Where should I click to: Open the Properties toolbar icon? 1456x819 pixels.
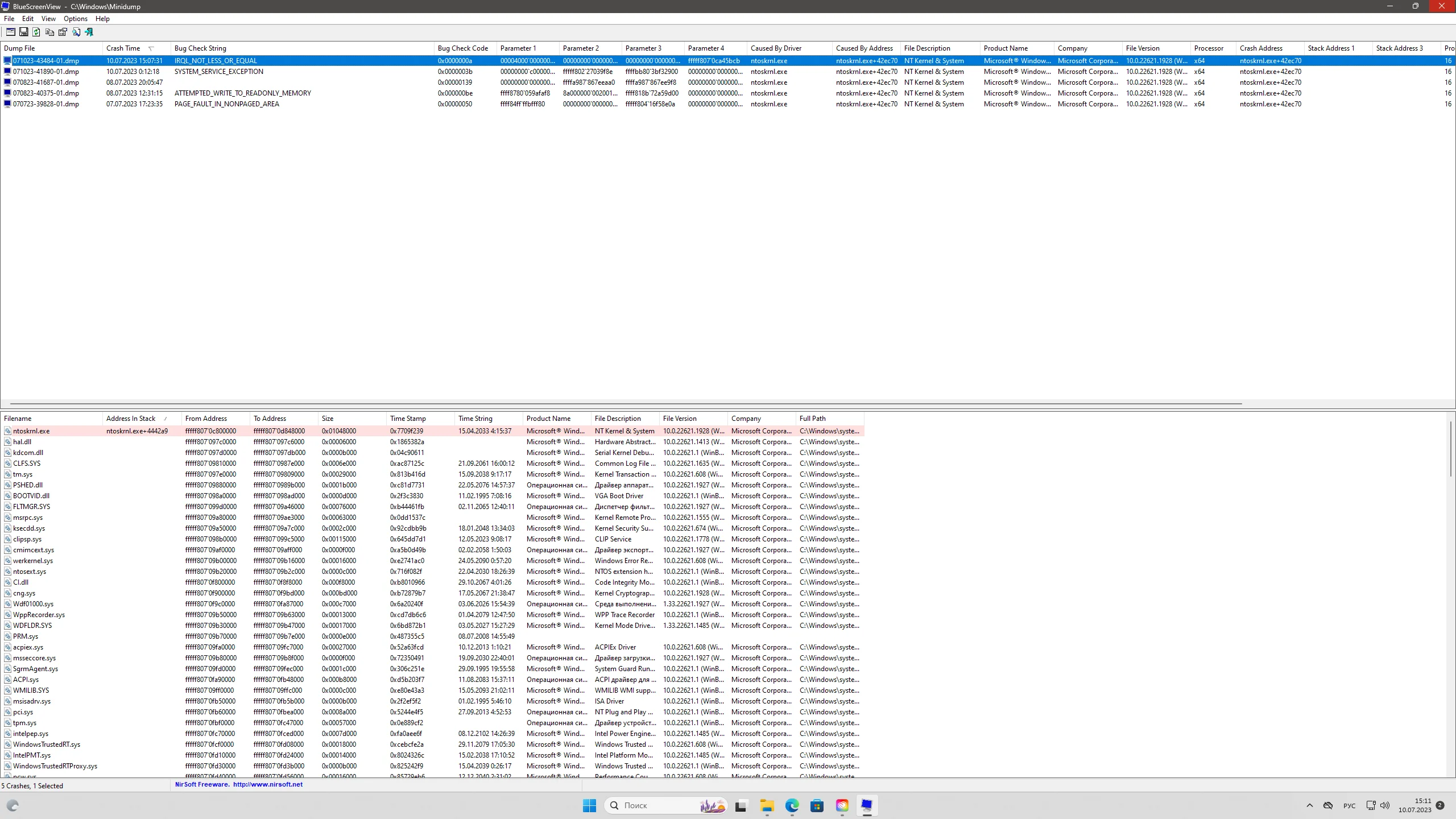(x=63, y=32)
